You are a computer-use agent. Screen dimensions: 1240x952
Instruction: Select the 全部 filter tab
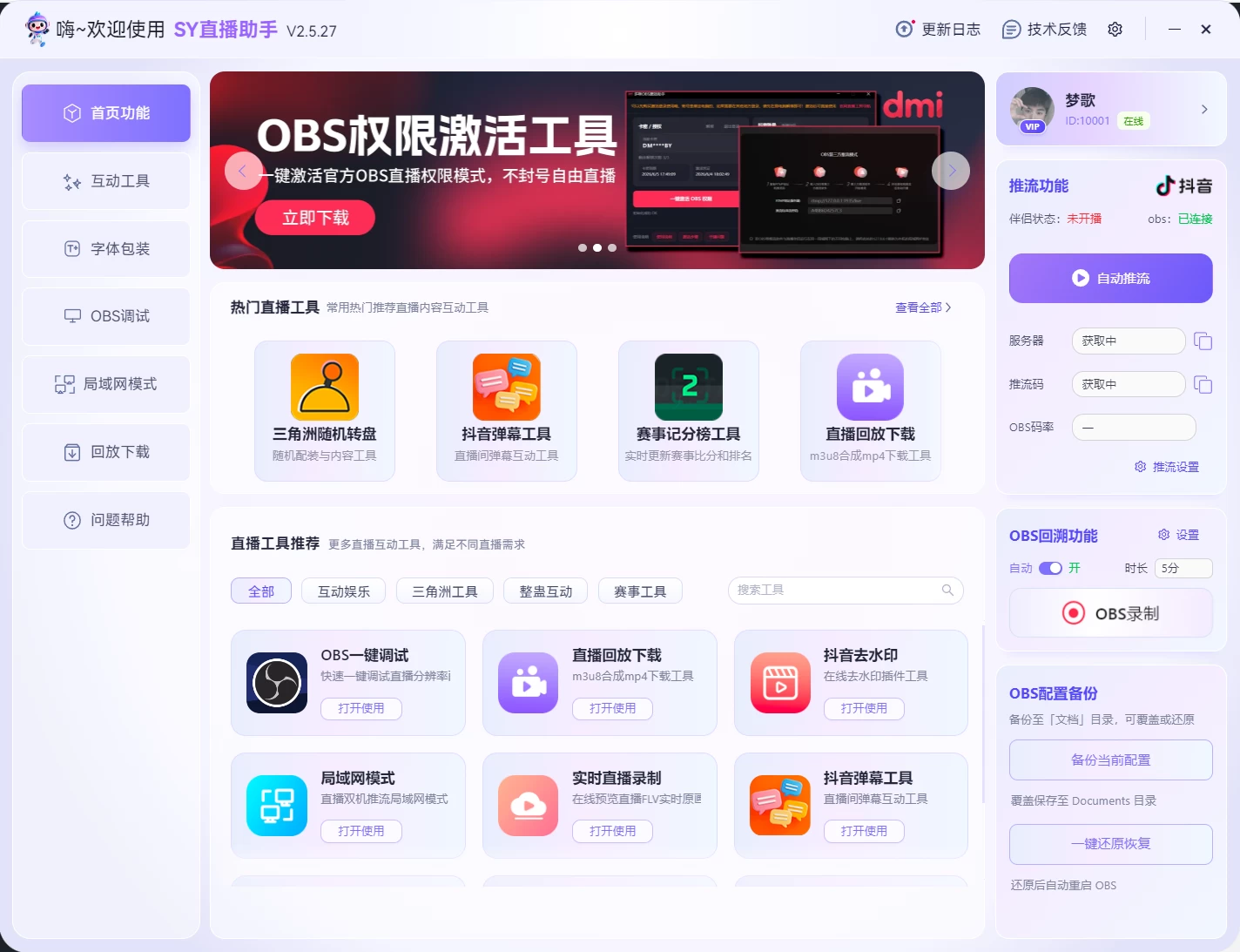(261, 591)
